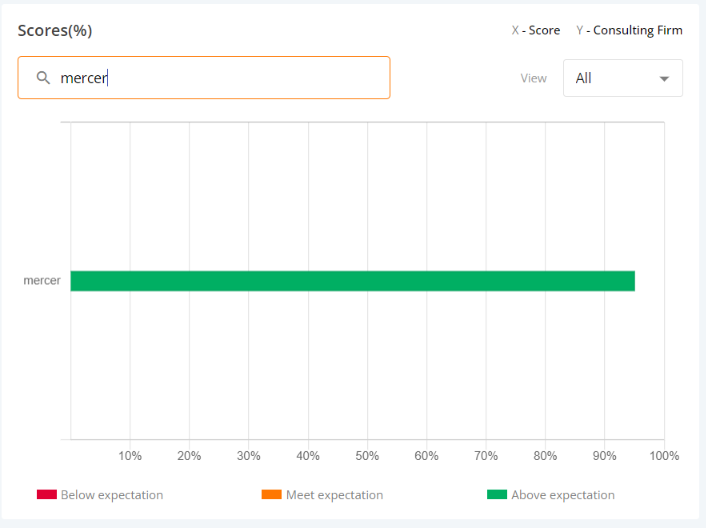Click the search magnifier icon
This screenshot has height=528, width=706.
click(x=44, y=78)
